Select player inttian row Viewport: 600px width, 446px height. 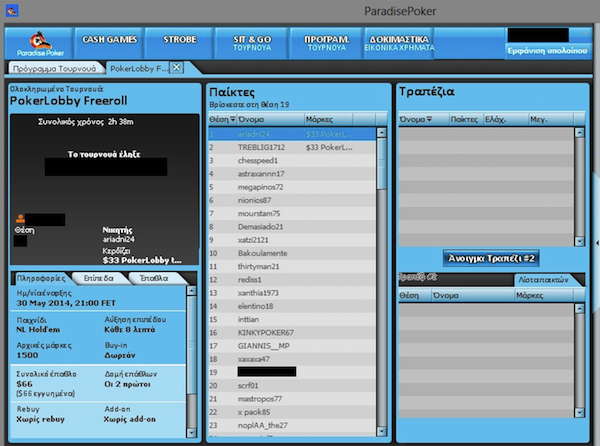[292, 319]
